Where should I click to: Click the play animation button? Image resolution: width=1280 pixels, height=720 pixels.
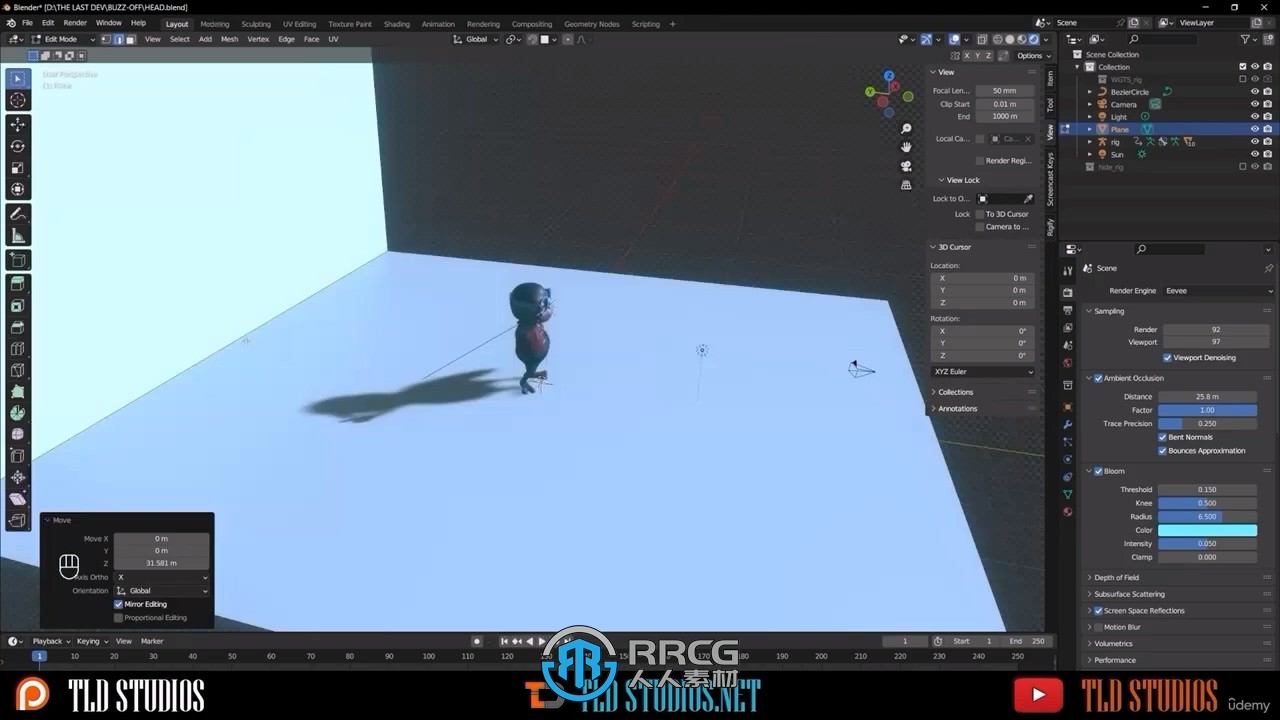[542, 641]
